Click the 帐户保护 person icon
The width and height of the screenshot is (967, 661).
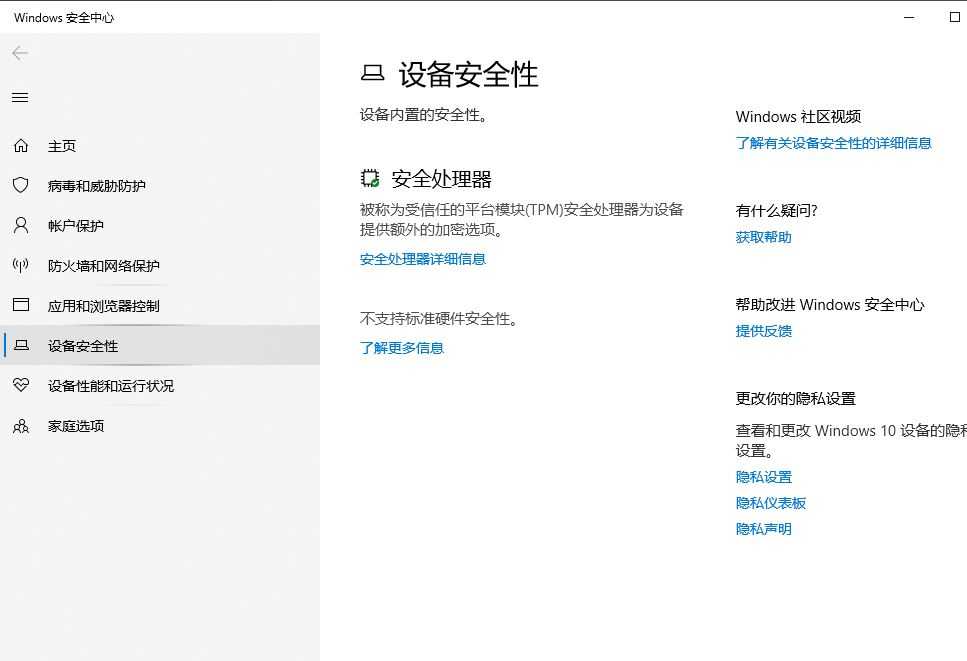(x=21, y=225)
